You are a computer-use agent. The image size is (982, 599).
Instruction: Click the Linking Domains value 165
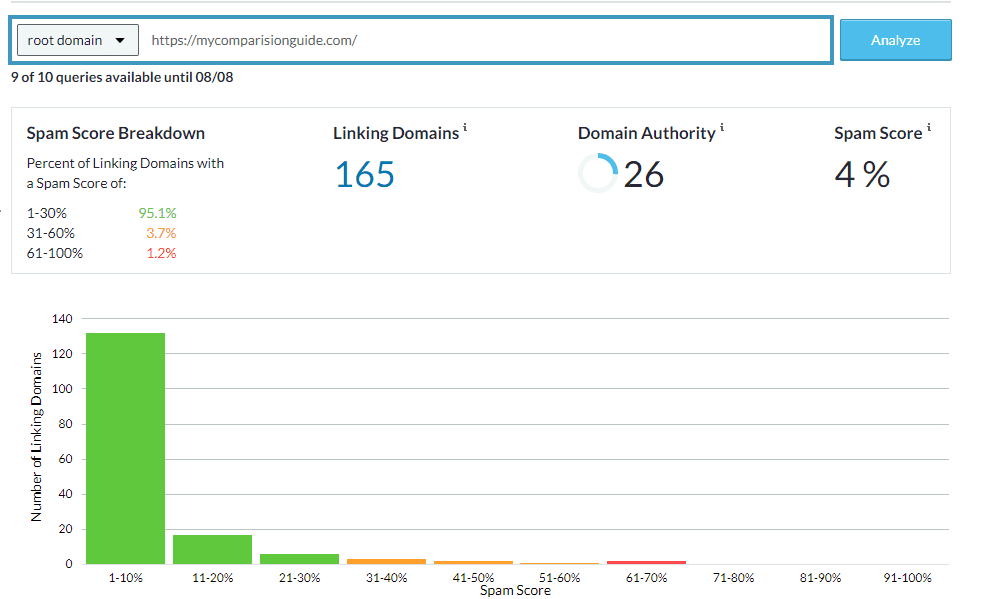point(364,174)
